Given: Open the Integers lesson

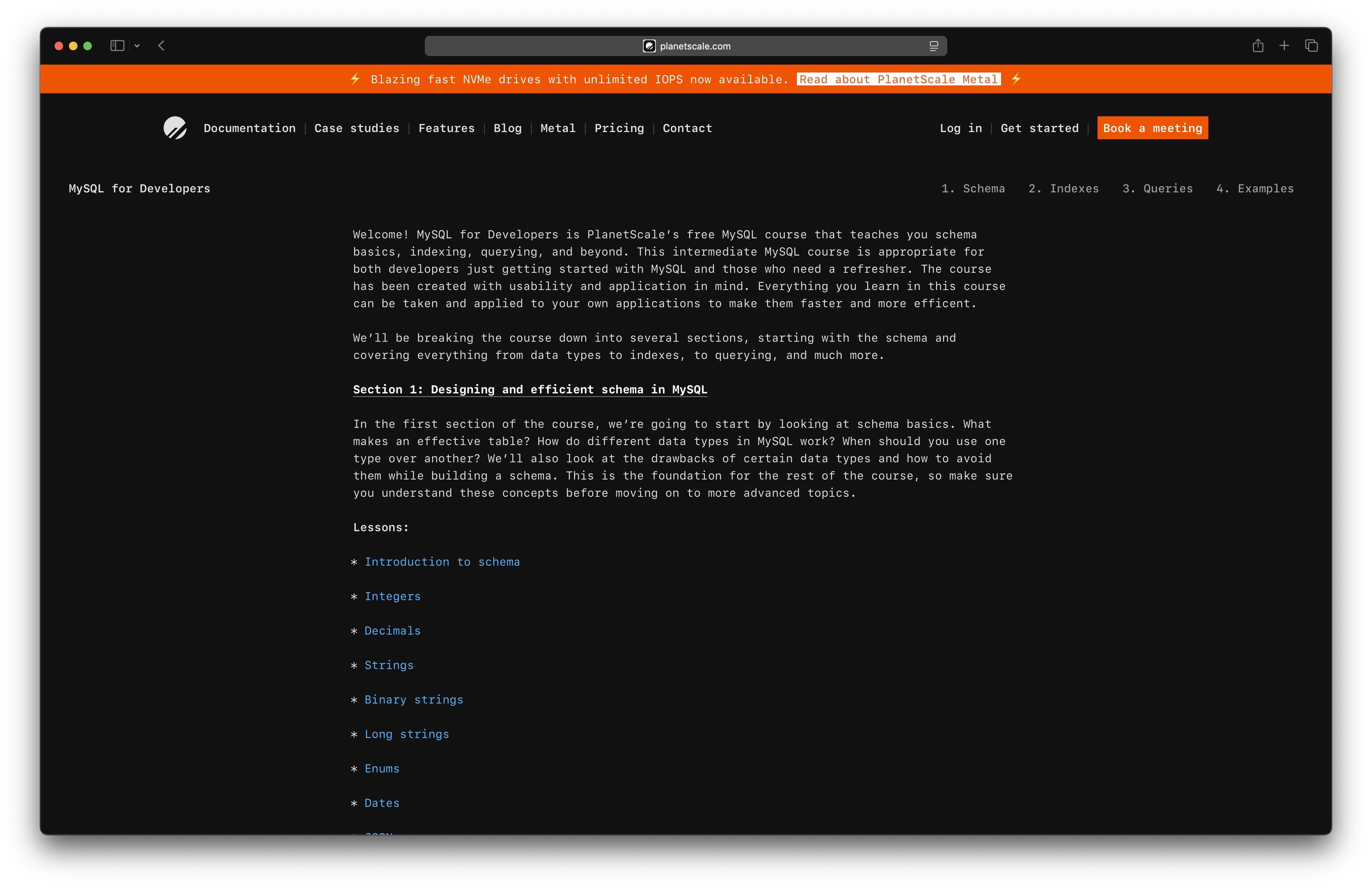Looking at the screenshot, I should point(393,596).
